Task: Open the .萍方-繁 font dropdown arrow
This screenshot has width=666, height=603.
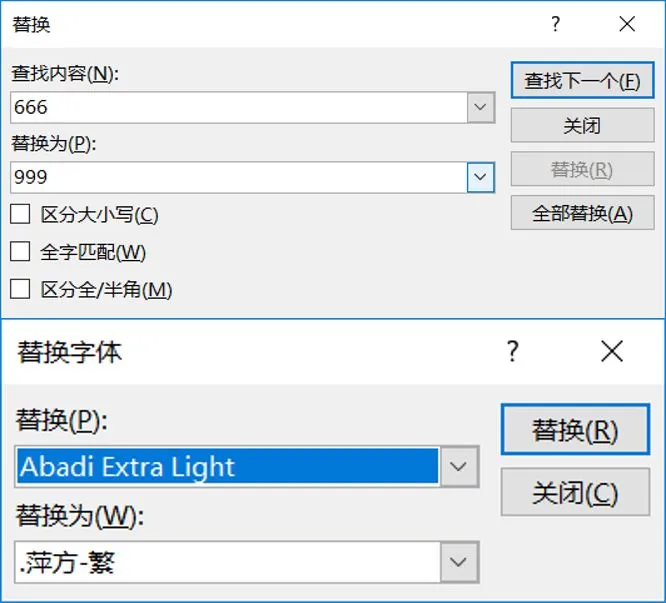Action: click(x=458, y=562)
